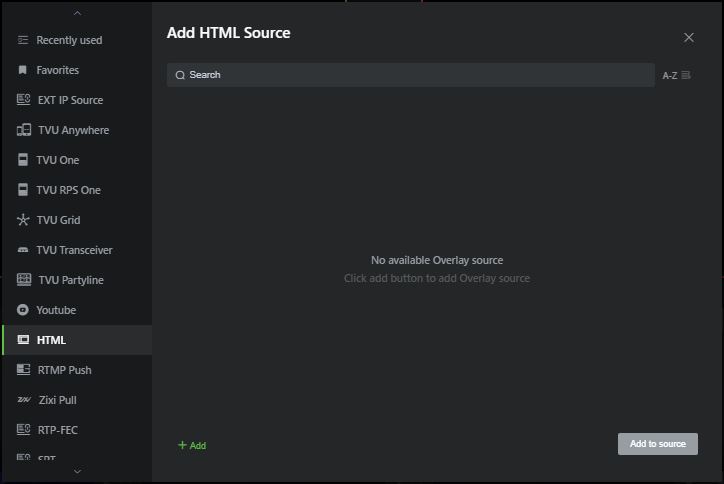The height and width of the screenshot is (484, 724).
Task: Focus the Search input field
Action: (x=410, y=75)
